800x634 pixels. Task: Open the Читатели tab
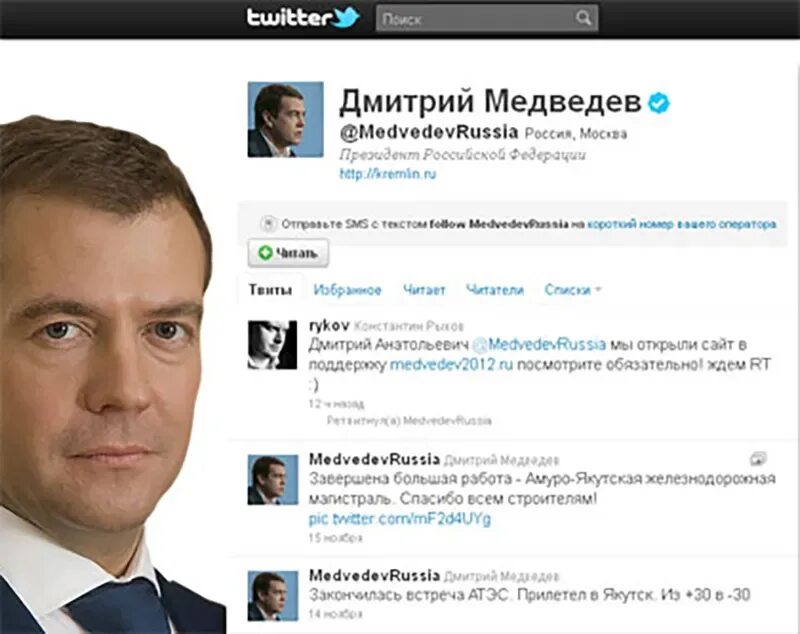(495, 290)
